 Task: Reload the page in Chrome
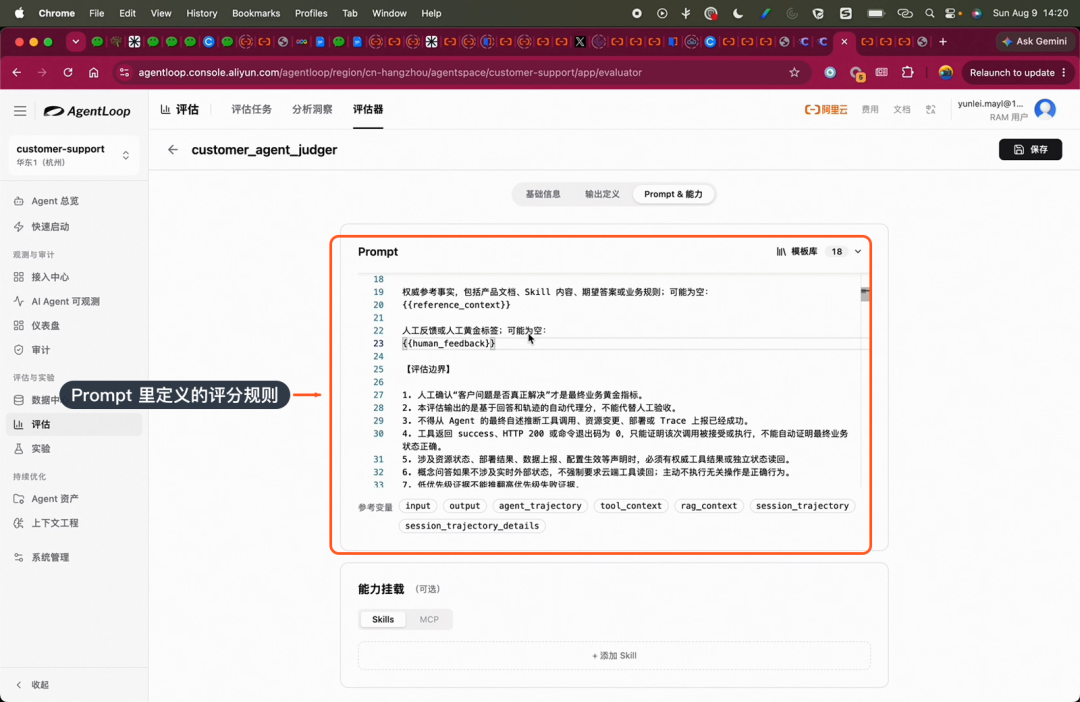(x=68, y=72)
